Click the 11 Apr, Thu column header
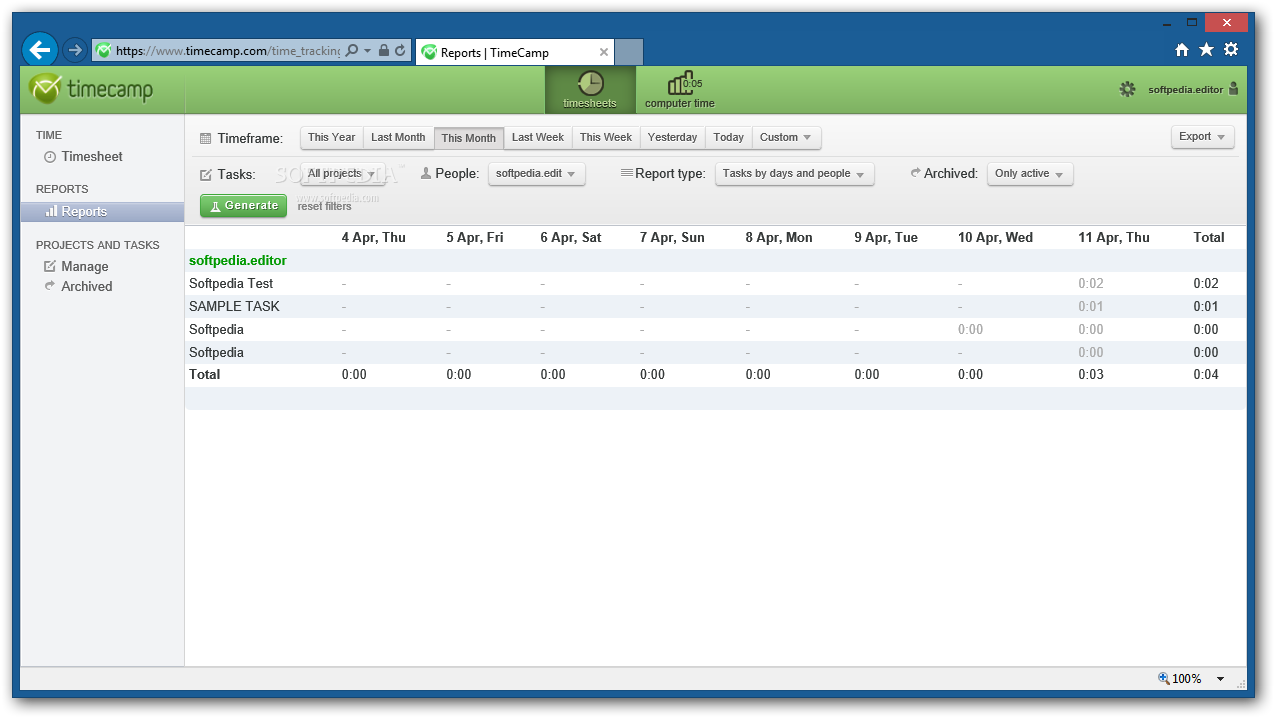The height and width of the screenshot is (718, 1275). 1114,238
